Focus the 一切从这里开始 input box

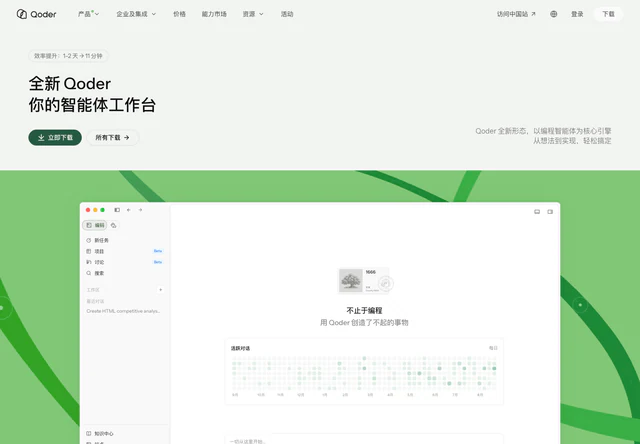click(364, 439)
